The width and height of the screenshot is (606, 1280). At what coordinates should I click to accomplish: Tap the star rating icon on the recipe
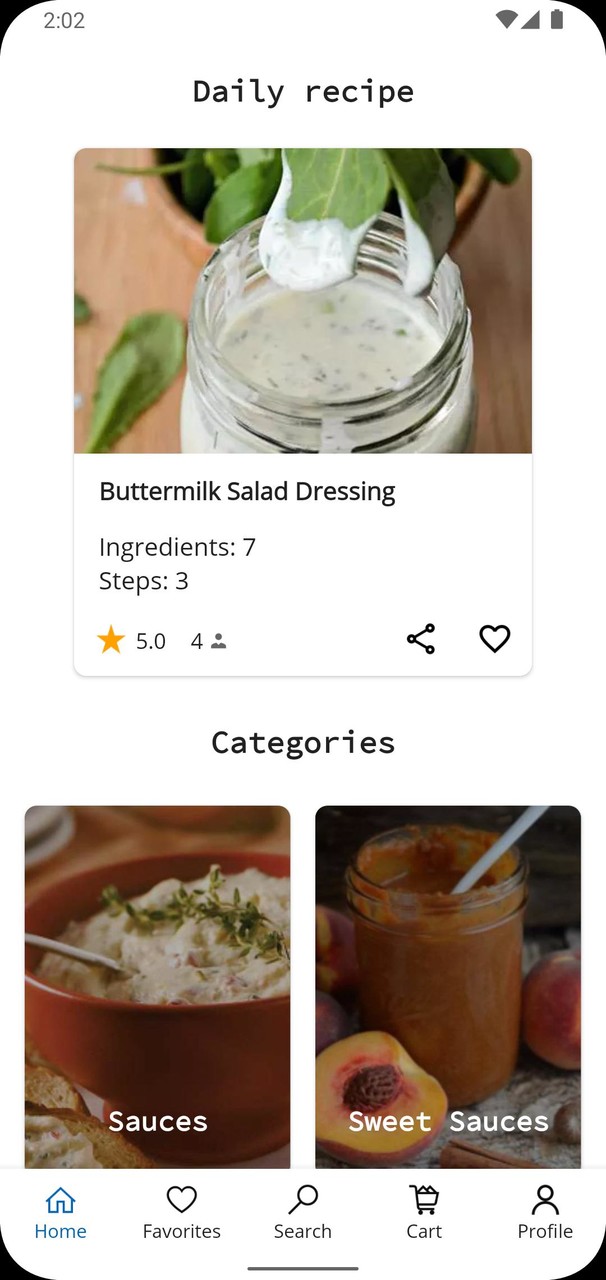[111, 639]
